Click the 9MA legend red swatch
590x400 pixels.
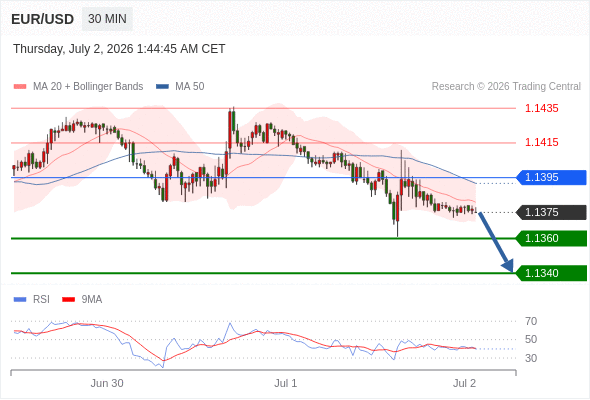coord(68,300)
